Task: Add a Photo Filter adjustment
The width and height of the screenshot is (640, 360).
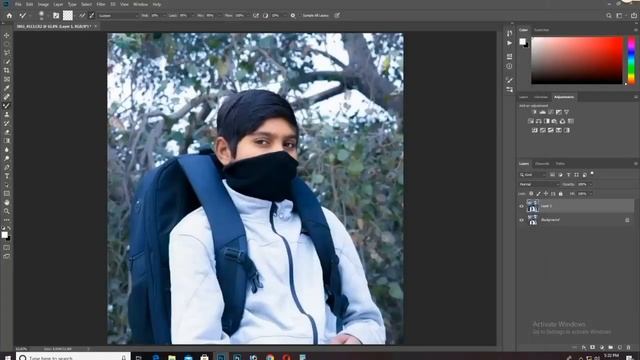Action: pyautogui.click(x=554, y=121)
